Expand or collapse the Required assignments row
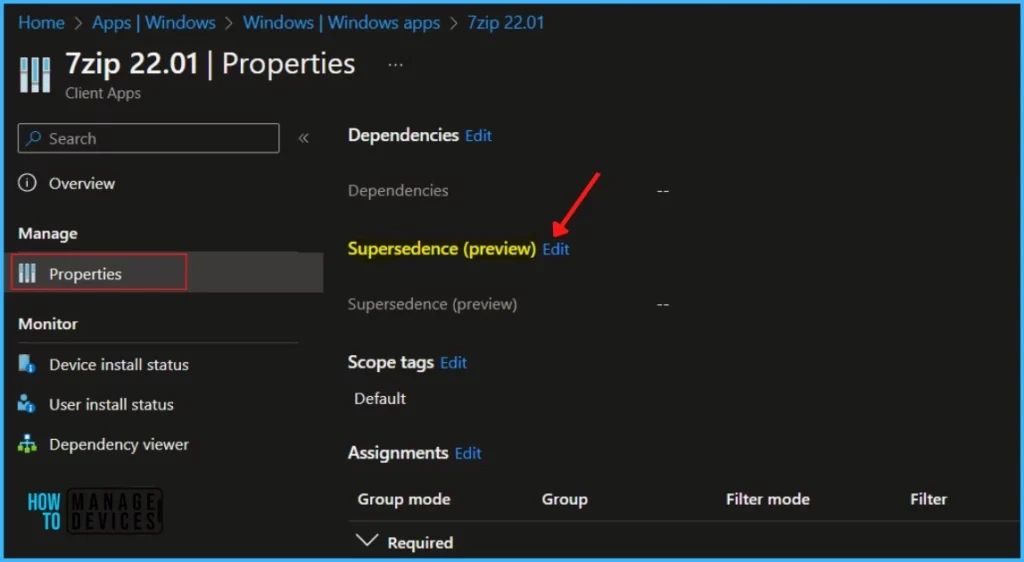 click(x=366, y=541)
